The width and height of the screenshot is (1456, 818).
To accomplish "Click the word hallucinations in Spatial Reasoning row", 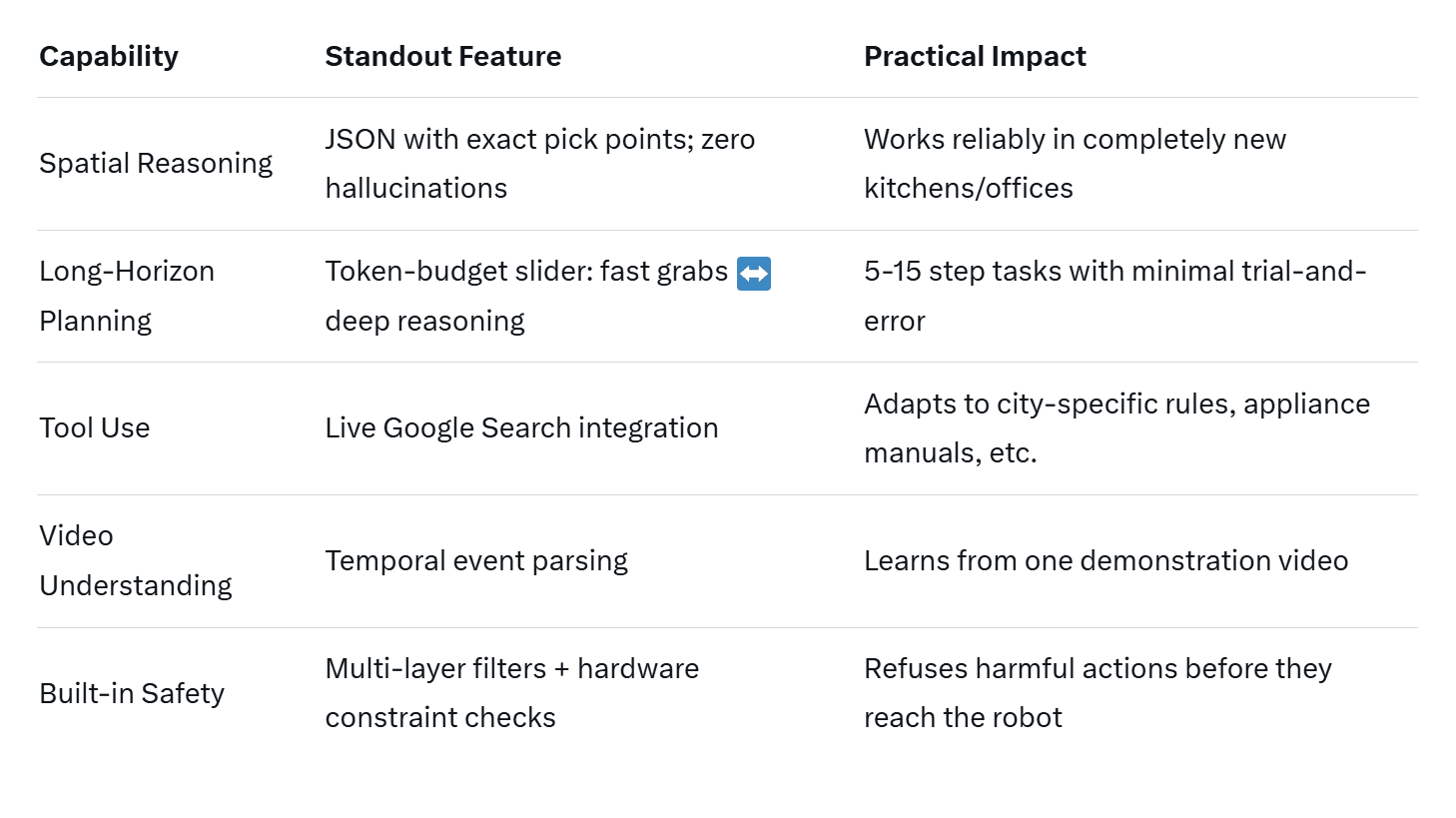I will click(x=416, y=189).
